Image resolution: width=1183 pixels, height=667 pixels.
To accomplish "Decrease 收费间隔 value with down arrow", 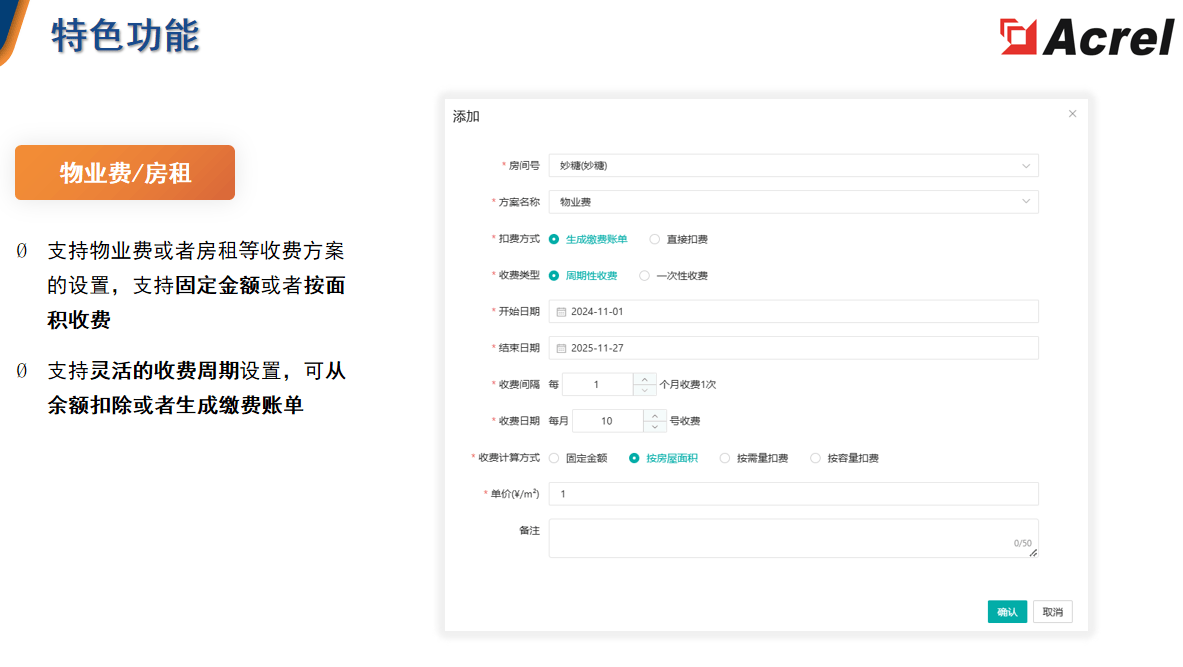I will tap(644, 390).
